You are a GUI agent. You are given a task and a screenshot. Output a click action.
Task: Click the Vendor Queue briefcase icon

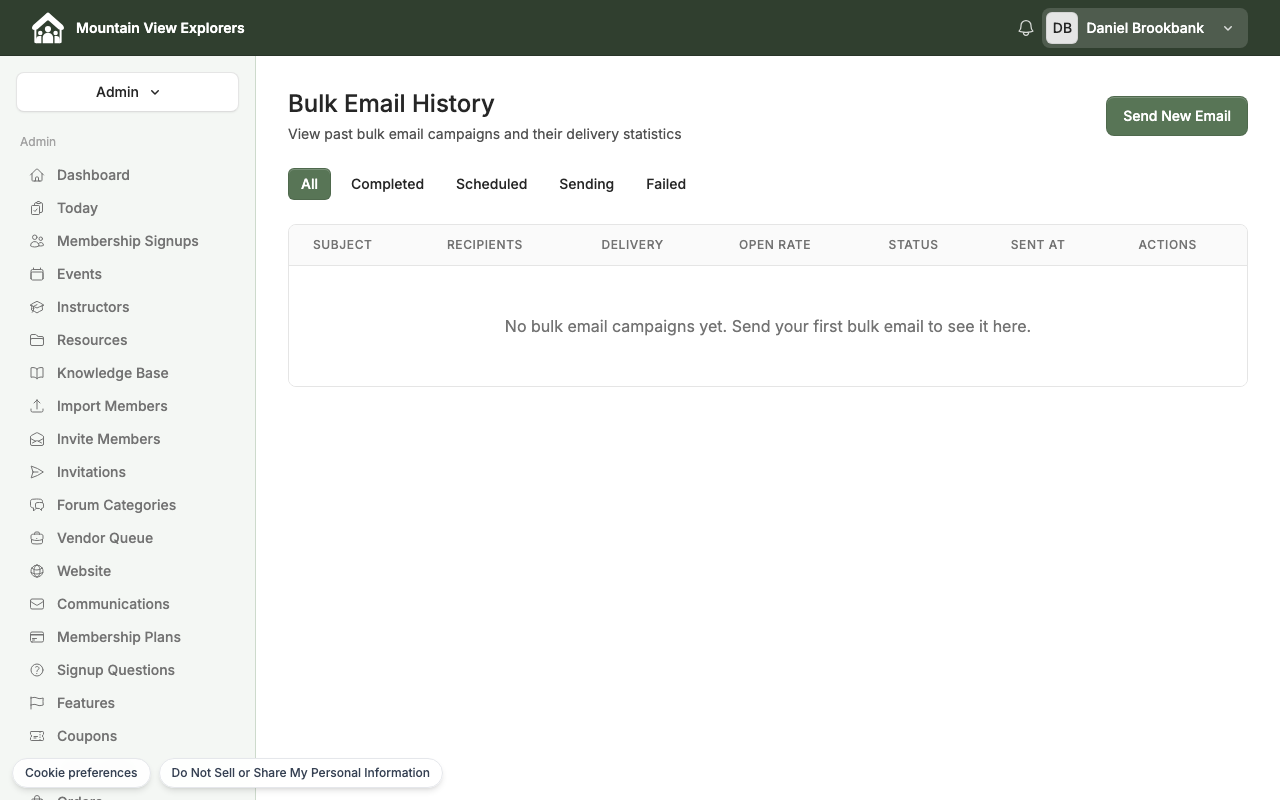[x=37, y=538]
